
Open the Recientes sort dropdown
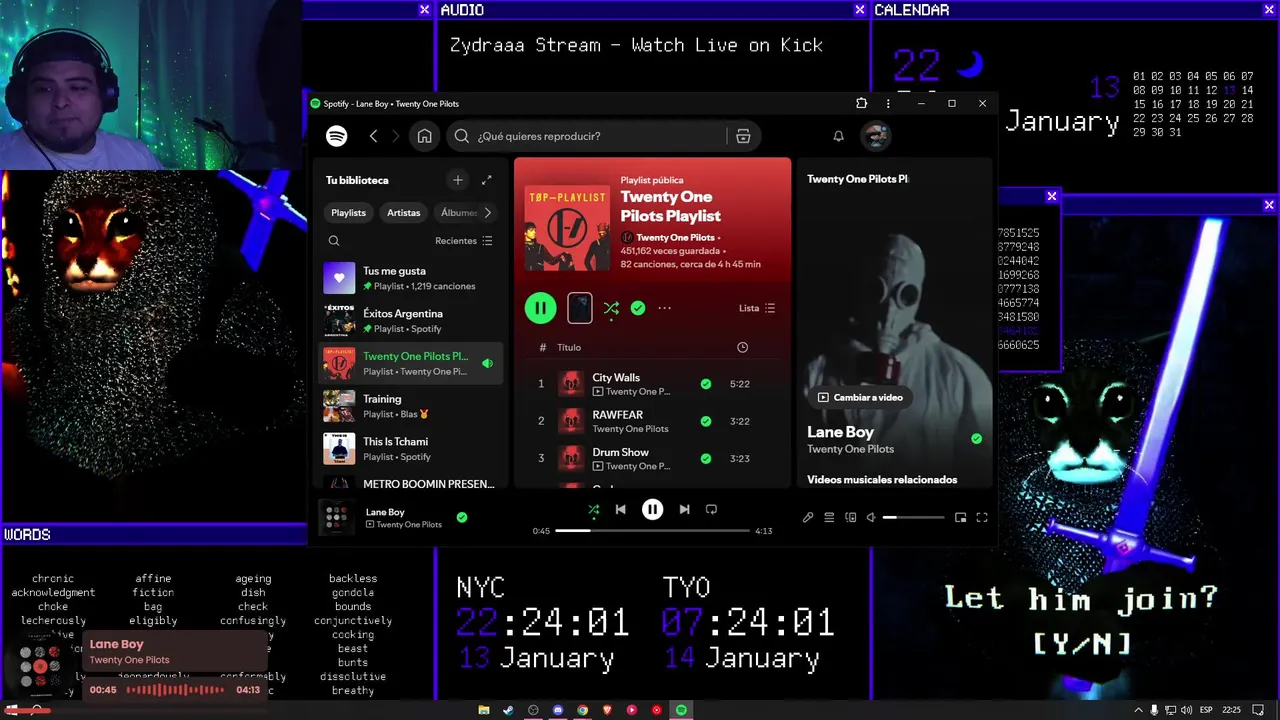click(x=464, y=241)
